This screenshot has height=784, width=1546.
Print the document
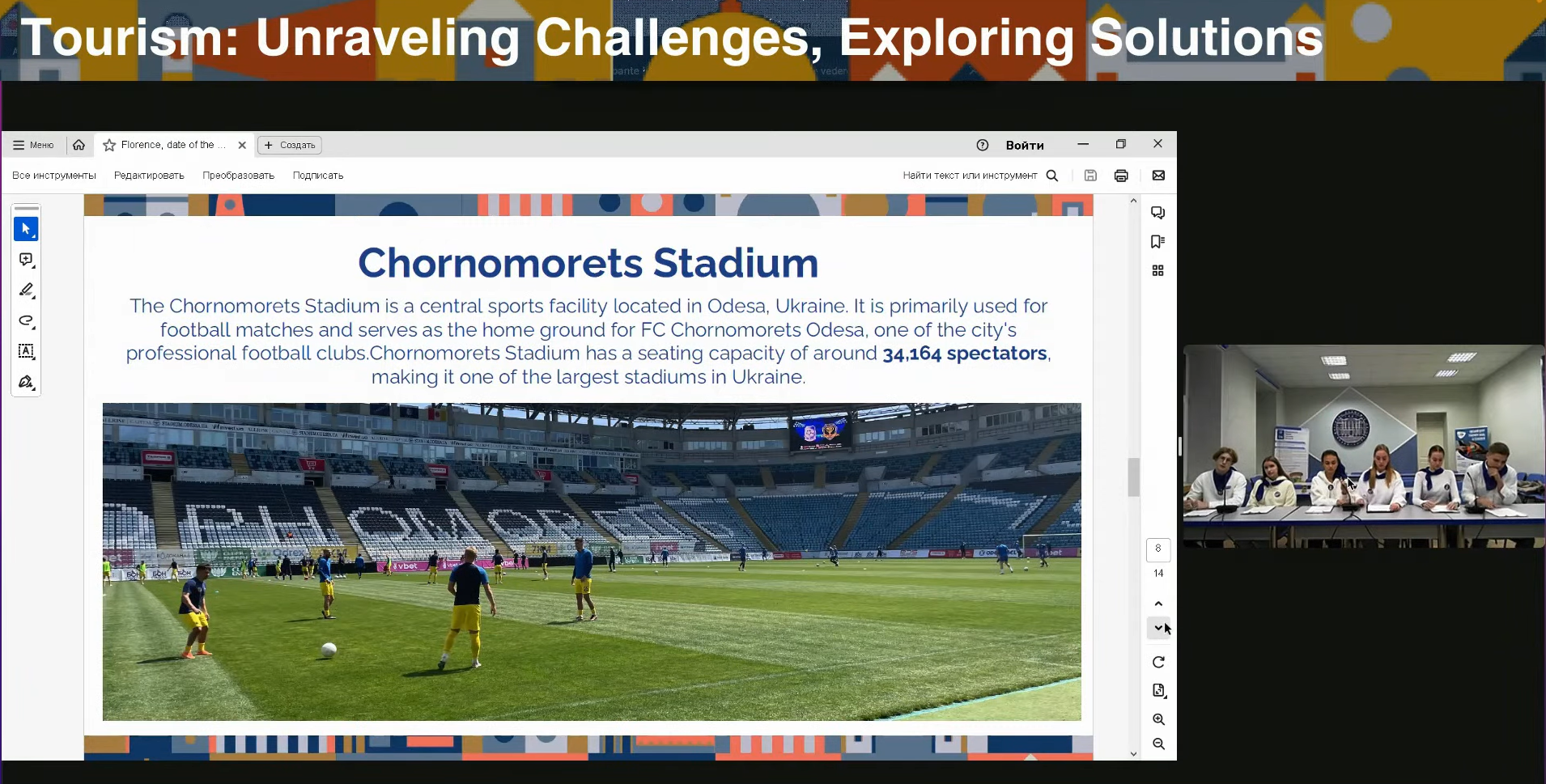1121,176
